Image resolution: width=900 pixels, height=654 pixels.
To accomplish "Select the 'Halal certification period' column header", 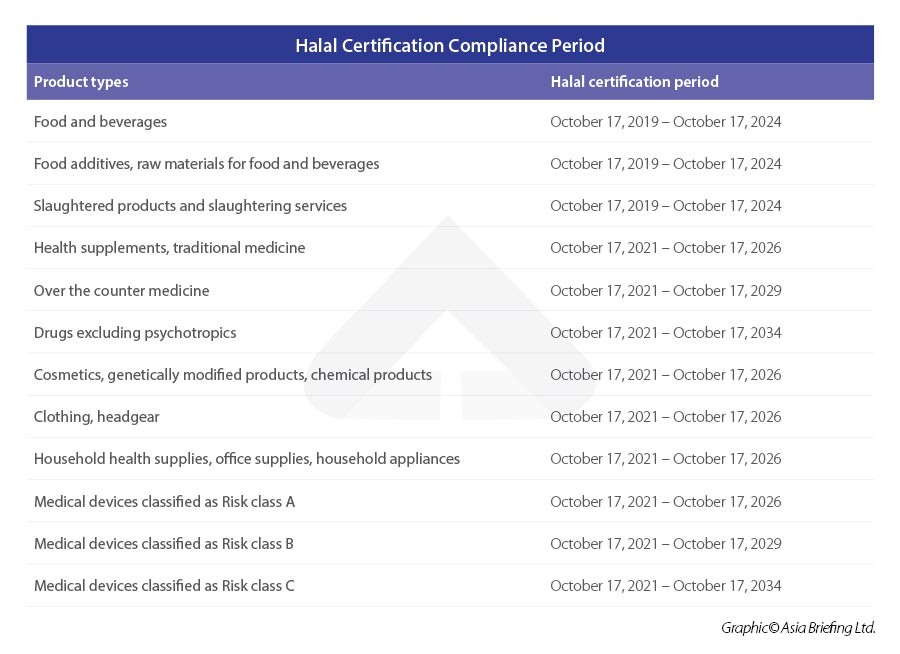I will point(634,82).
